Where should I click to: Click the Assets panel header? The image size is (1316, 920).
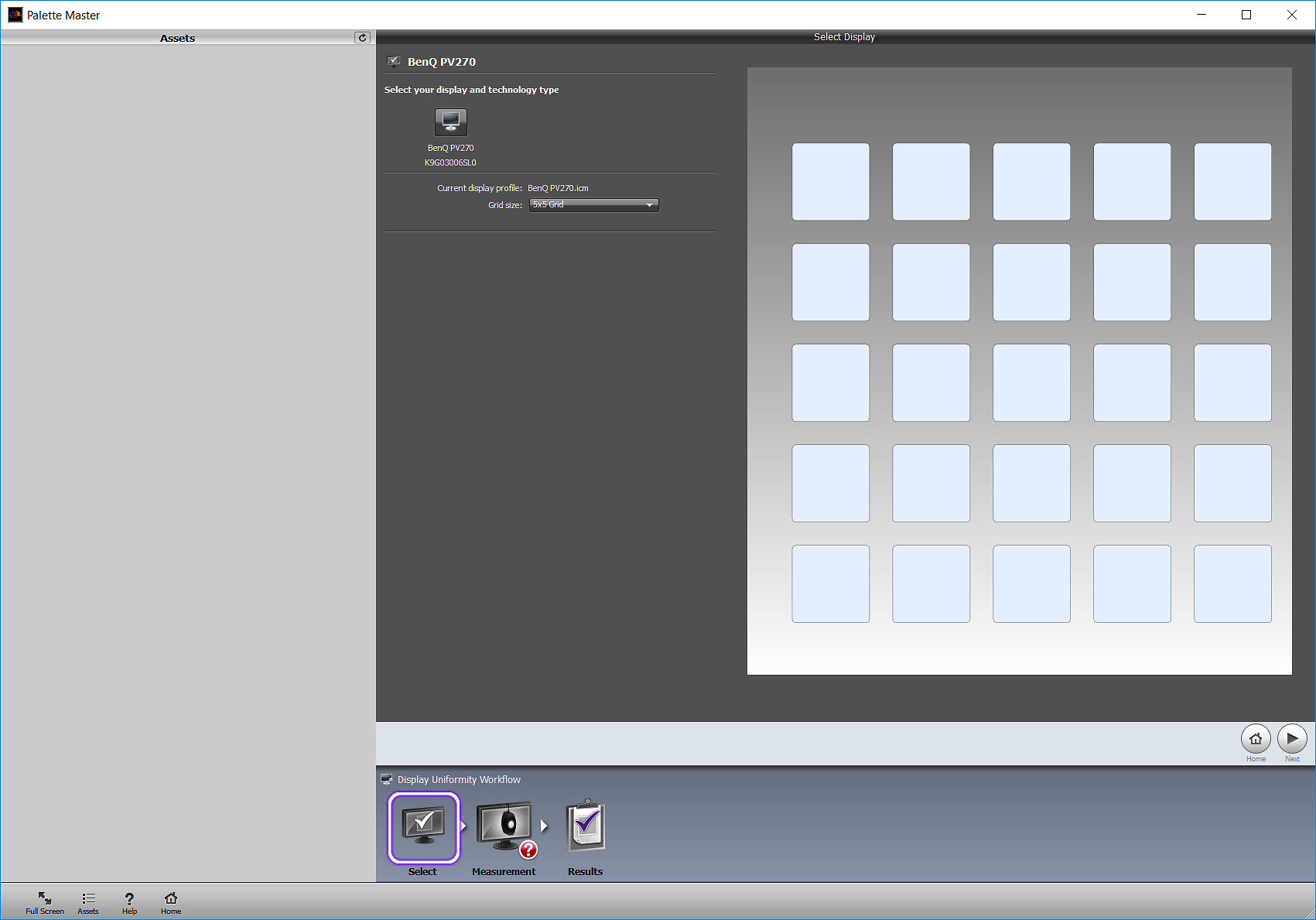click(x=177, y=37)
